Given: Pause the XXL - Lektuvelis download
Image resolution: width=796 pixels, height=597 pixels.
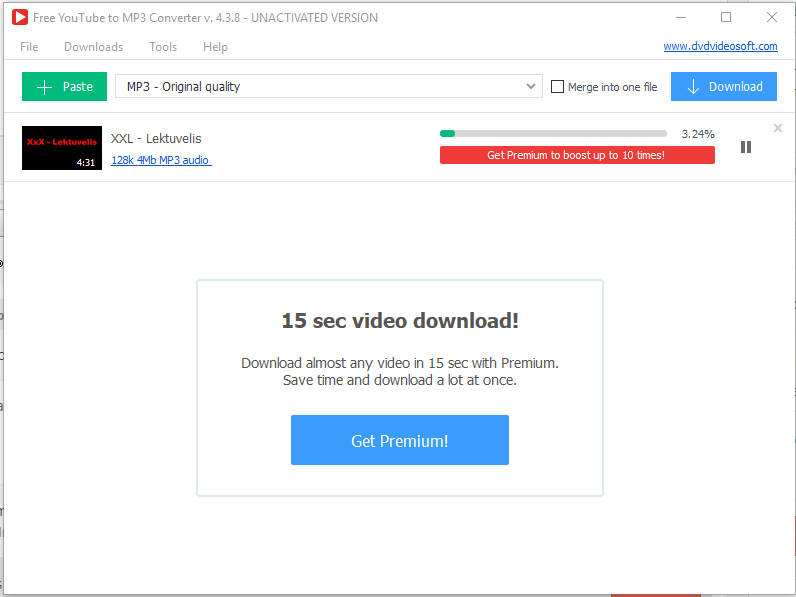Looking at the screenshot, I should [x=746, y=147].
